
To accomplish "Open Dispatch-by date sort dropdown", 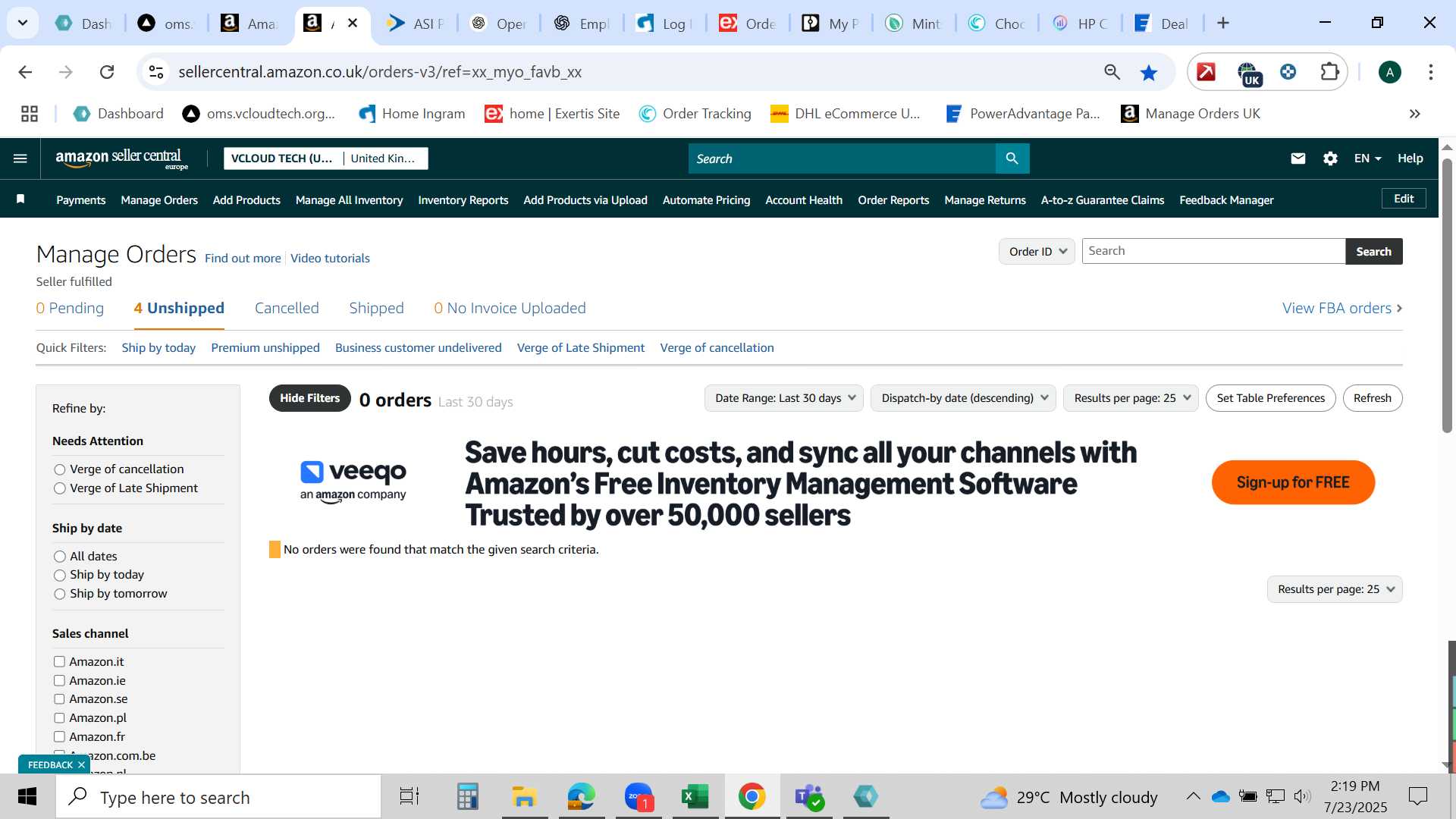I will click(963, 398).
